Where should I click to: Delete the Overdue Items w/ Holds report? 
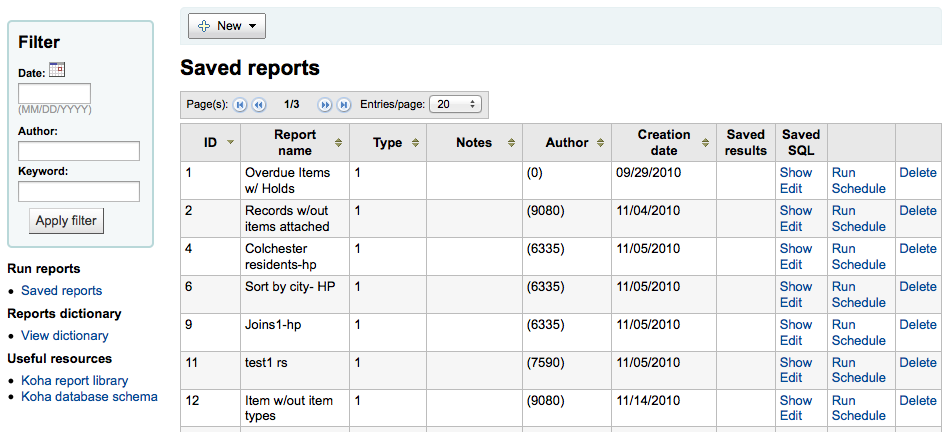tap(918, 172)
